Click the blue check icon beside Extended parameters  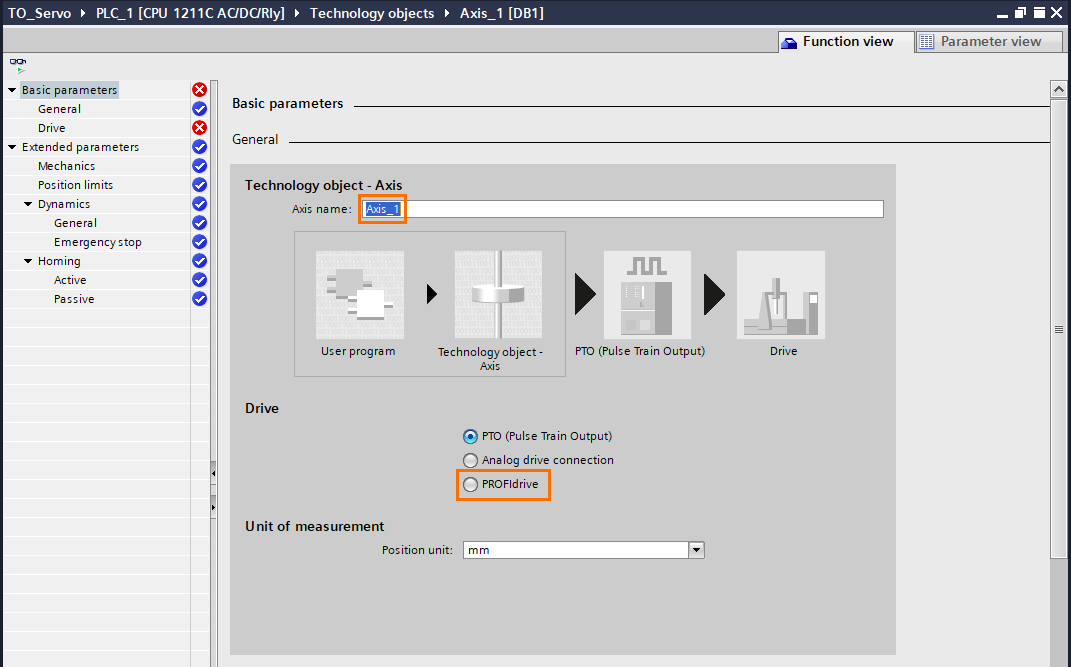(x=199, y=147)
